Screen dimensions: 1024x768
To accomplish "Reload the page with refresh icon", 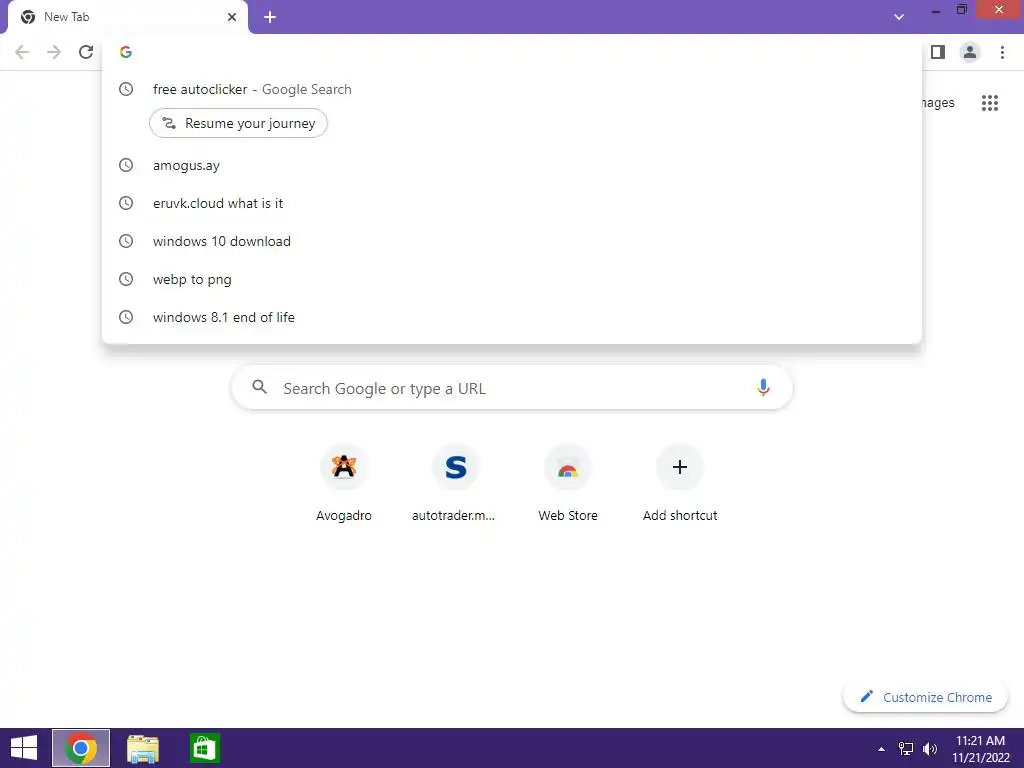I will [86, 52].
